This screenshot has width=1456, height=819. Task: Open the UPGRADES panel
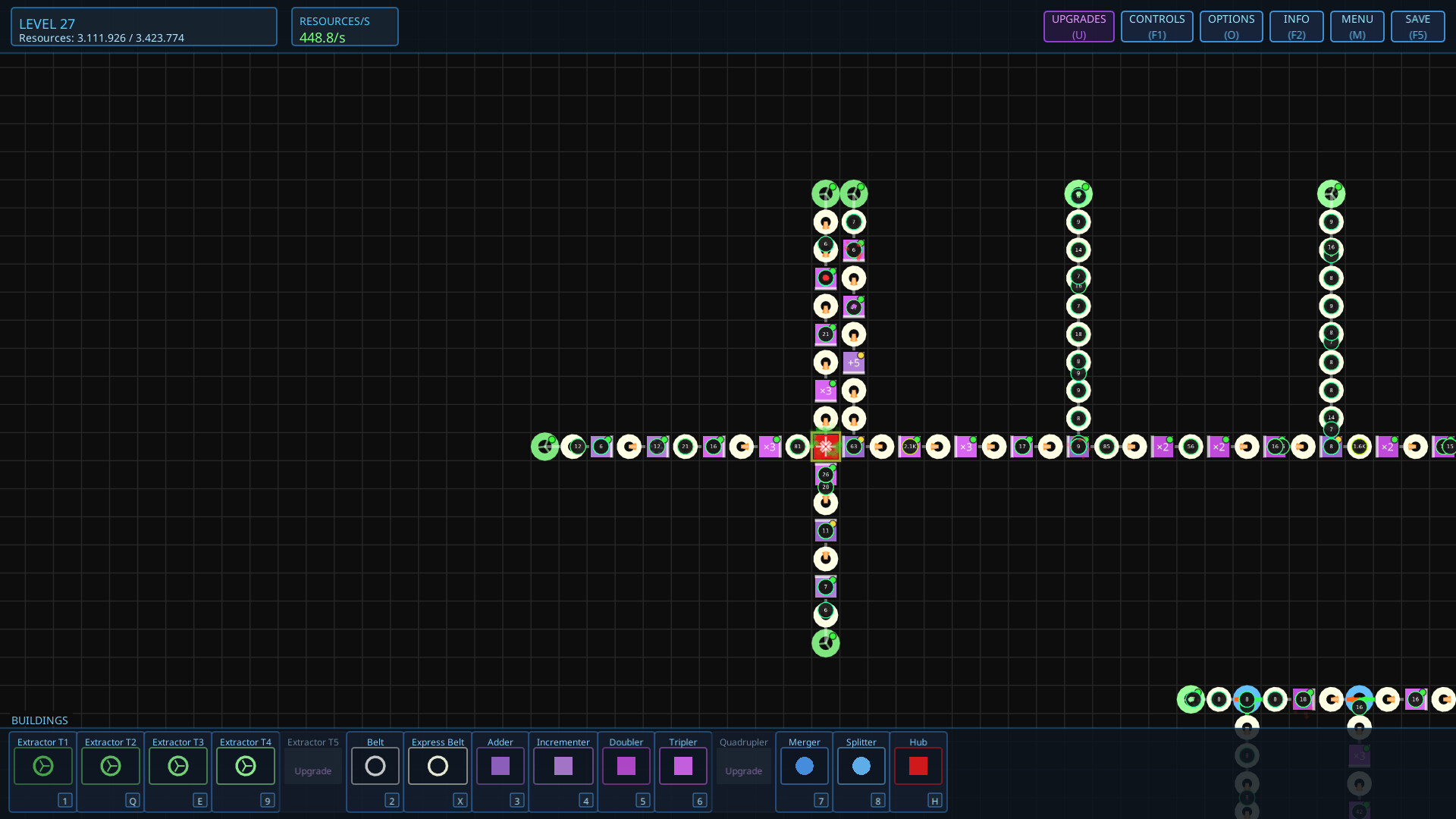pyautogui.click(x=1078, y=26)
